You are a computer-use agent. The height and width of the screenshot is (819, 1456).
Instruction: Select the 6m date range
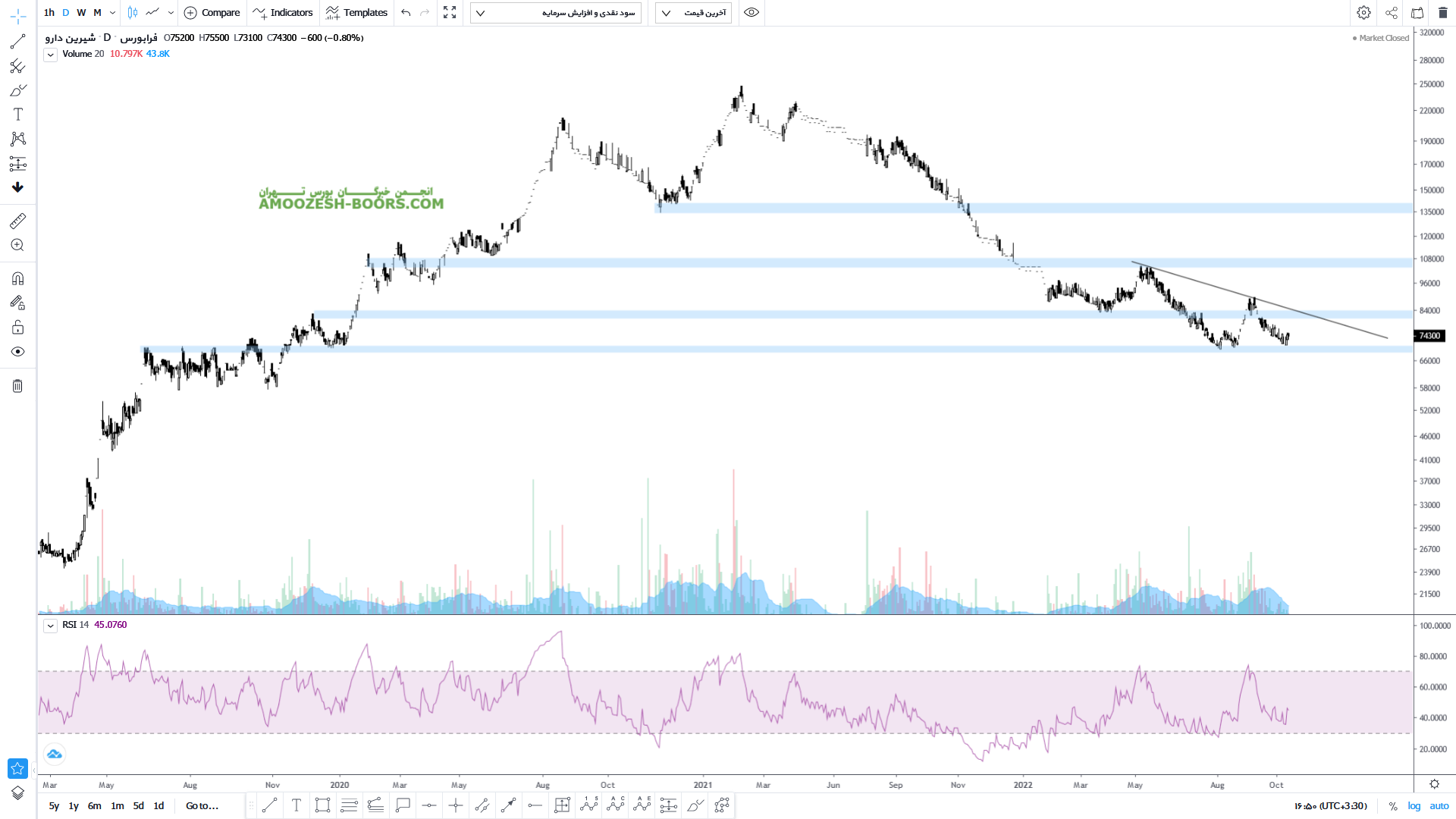point(94,806)
